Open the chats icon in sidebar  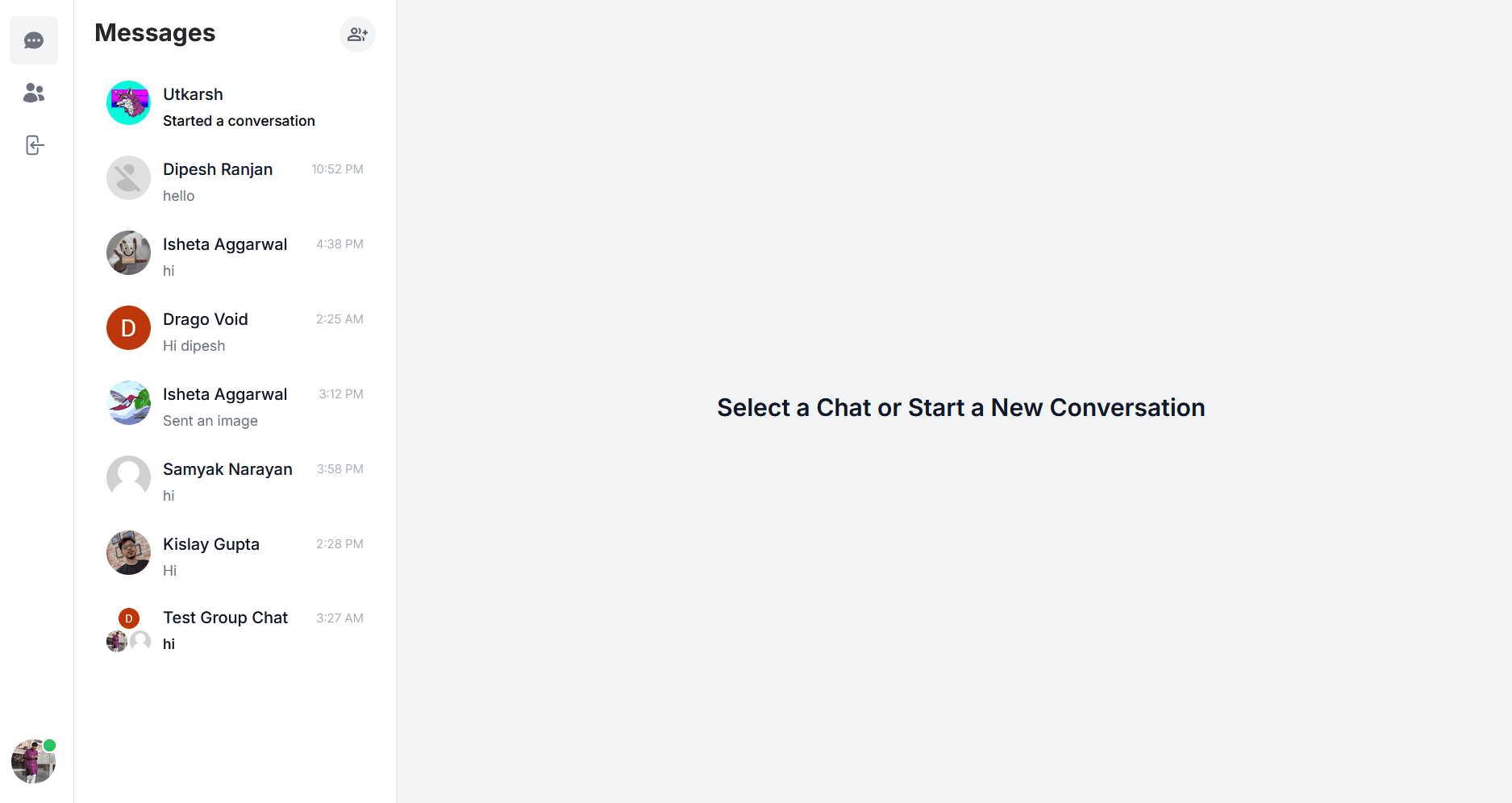34,40
